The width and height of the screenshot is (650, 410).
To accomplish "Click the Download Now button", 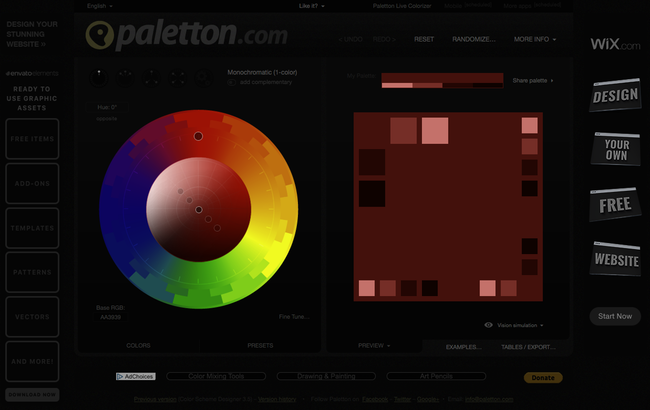I will point(32,395).
